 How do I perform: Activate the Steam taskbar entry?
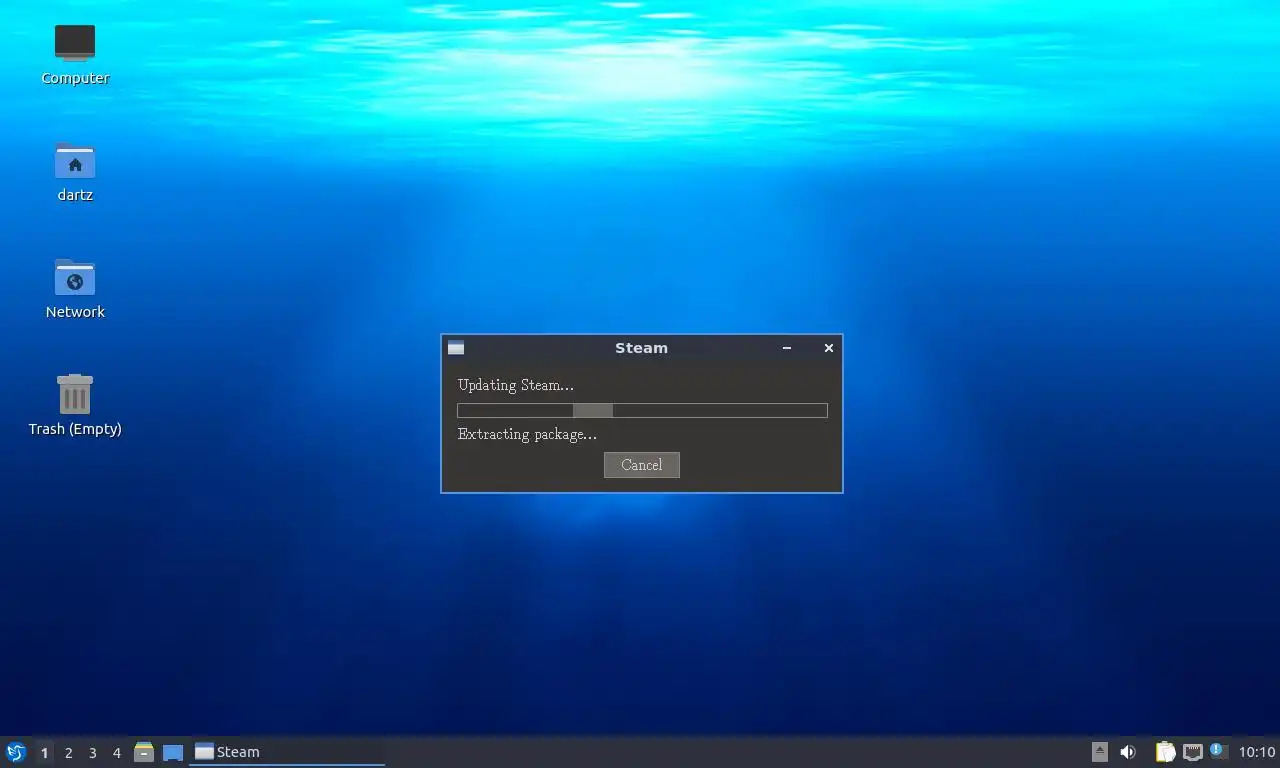[287, 752]
